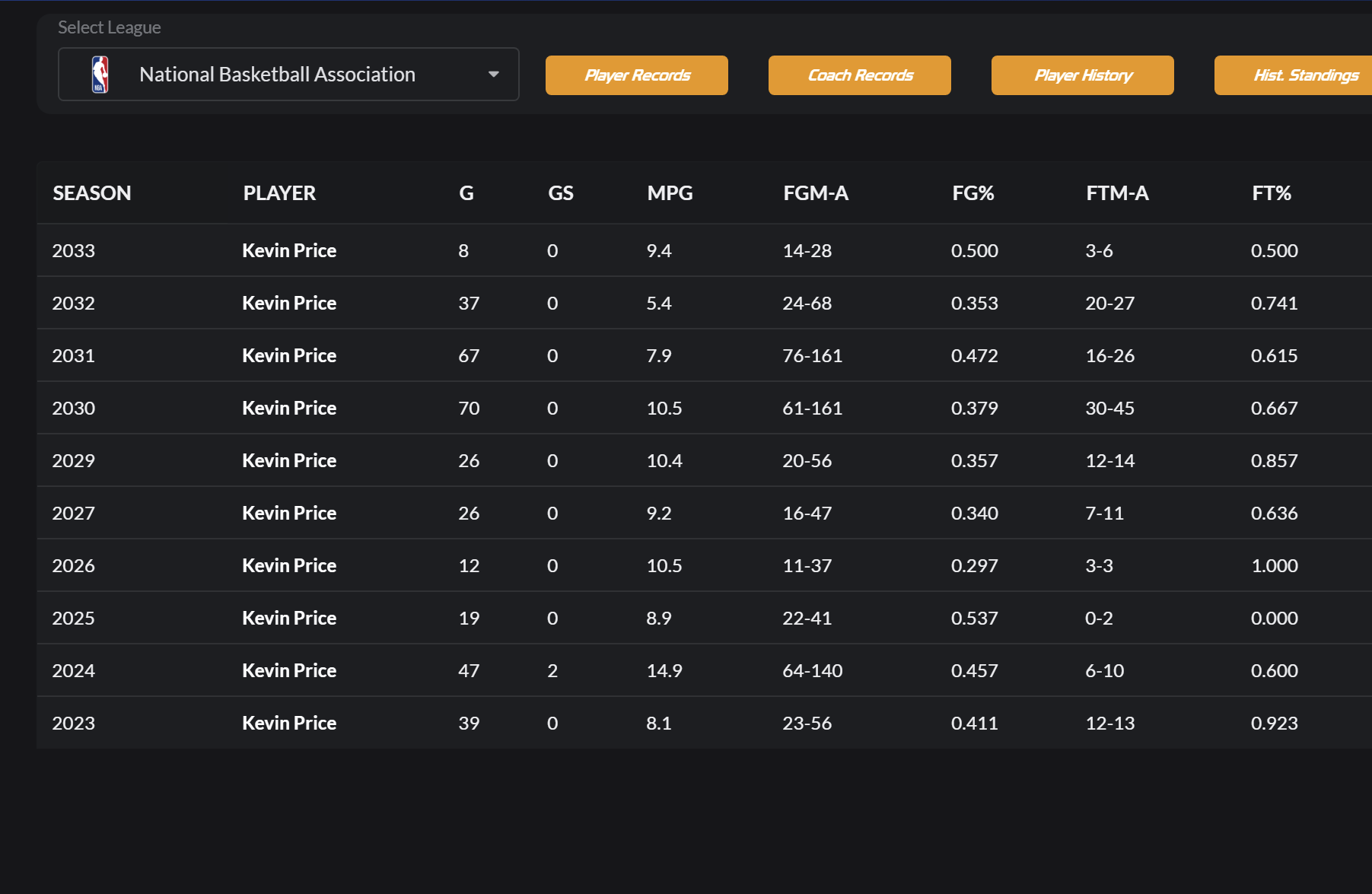Viewport: 1372px width, 894px height.
Task: Sort by FTM-A column header
Action: [1116, 193]
